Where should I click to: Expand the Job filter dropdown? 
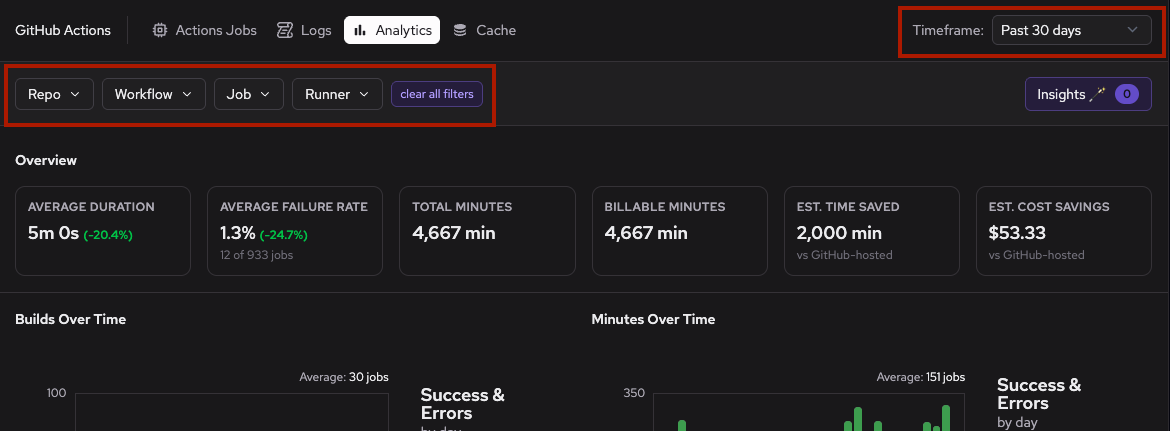[x=249, y=94]
